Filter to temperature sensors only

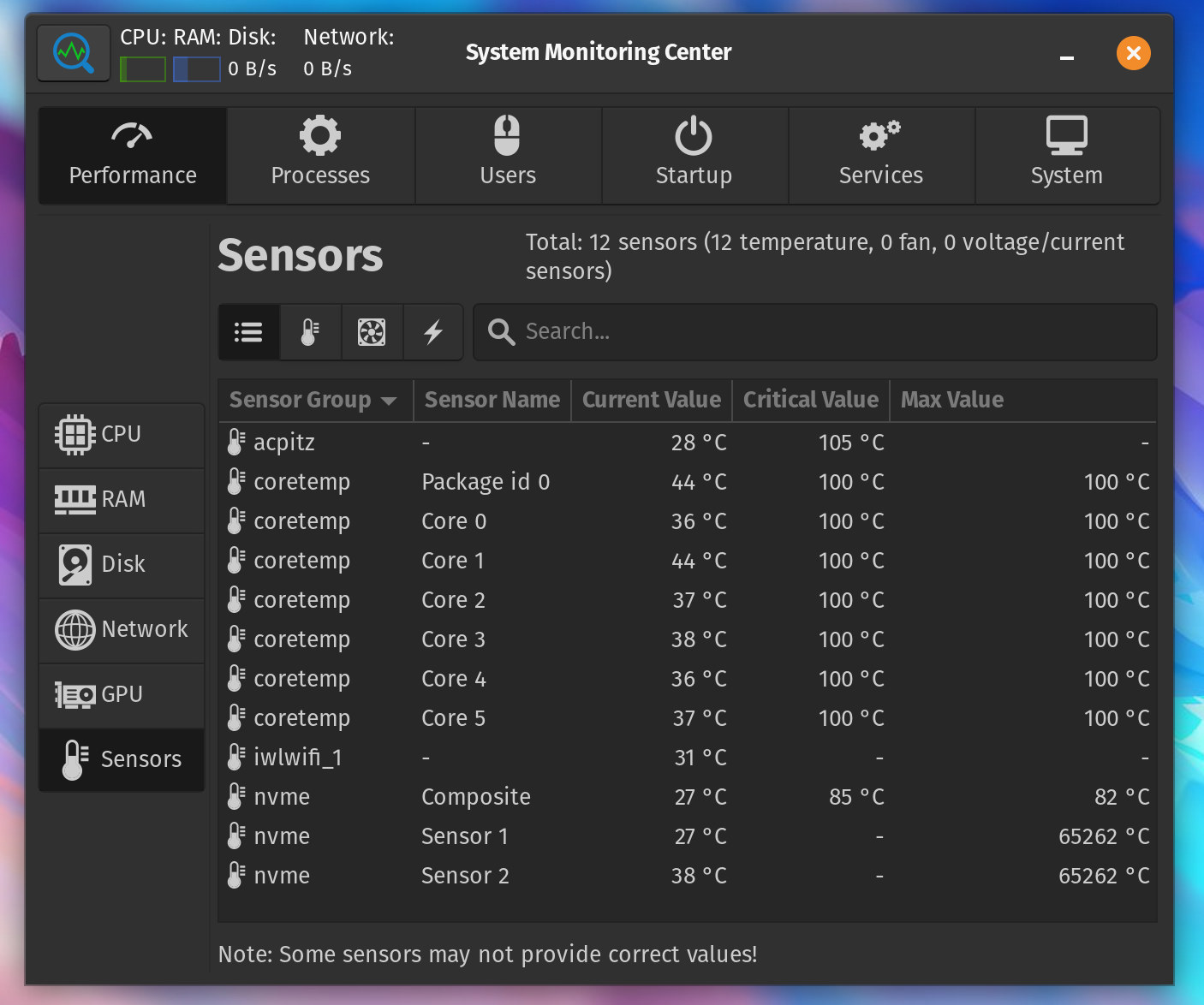pyautogui.click(x=310, y=332)
